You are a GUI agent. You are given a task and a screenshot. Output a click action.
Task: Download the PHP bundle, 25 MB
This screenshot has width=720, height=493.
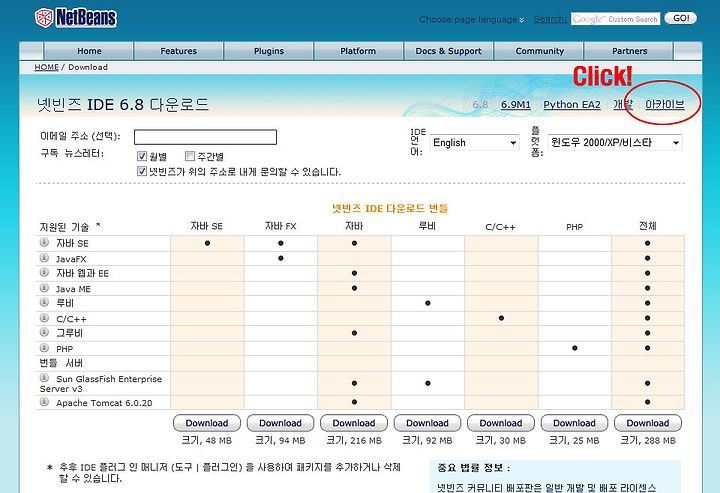click(574, 423)
